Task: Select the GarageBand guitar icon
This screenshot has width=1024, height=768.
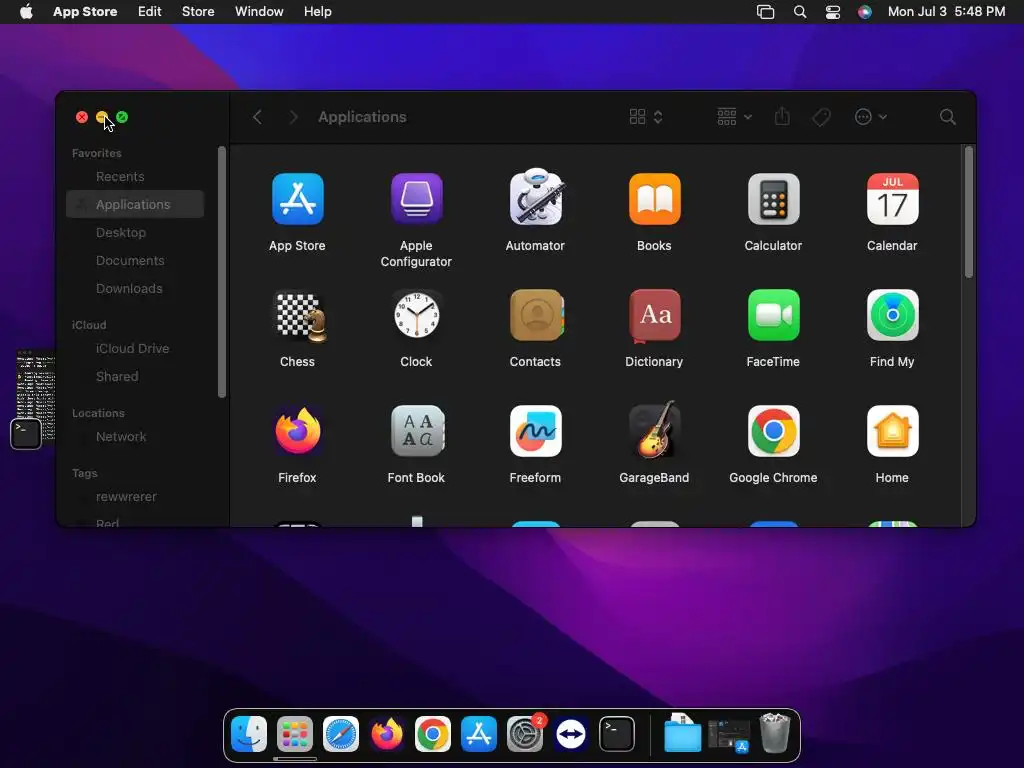Action: pyautogui.click(x=655, y=430)
